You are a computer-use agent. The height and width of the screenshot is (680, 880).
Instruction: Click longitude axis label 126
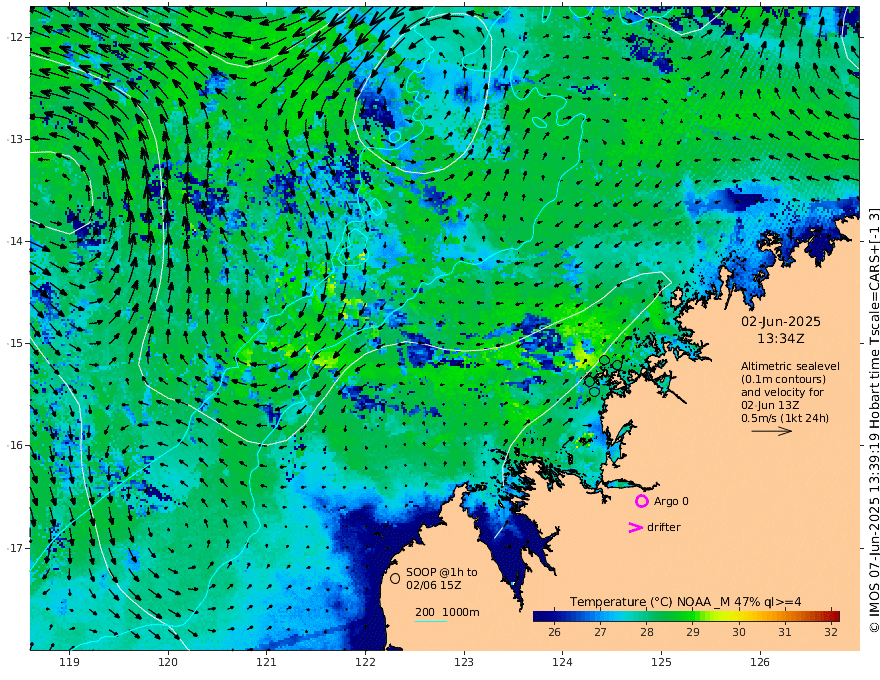(x=760, y=662)
